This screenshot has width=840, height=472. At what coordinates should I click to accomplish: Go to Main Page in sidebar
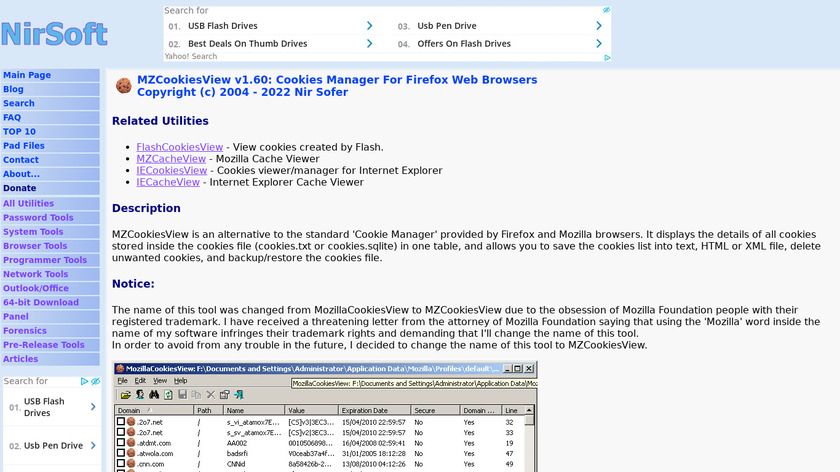click(x=50, y=75)
